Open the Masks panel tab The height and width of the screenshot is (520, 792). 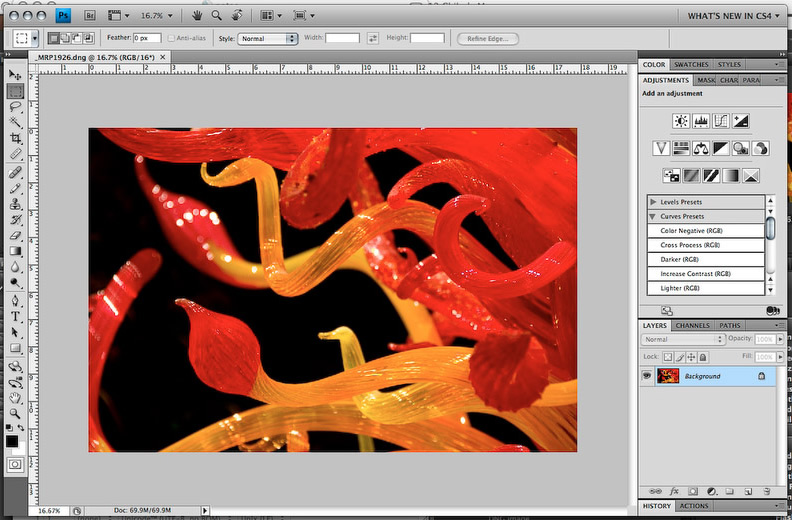706,80
